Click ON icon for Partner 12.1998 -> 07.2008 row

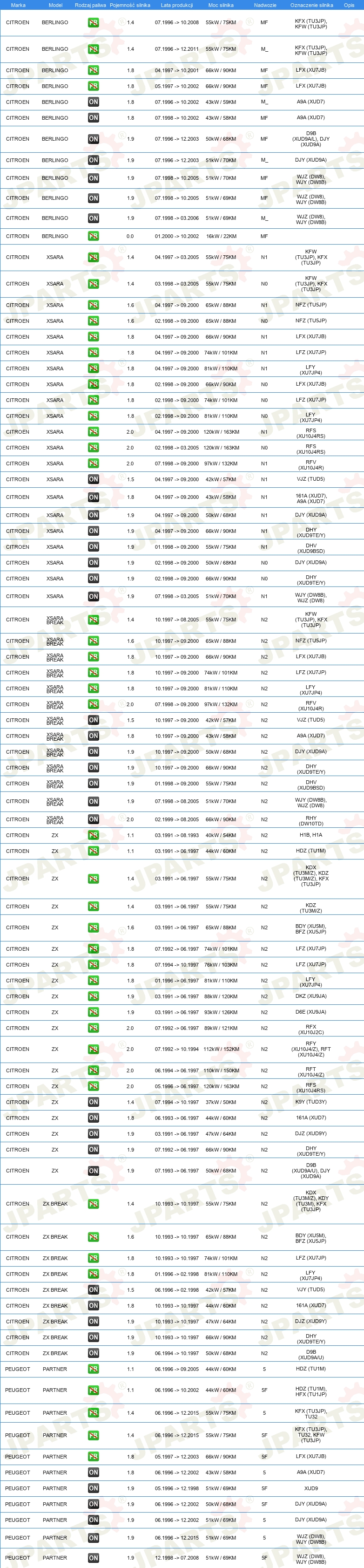coord(93,1558)
